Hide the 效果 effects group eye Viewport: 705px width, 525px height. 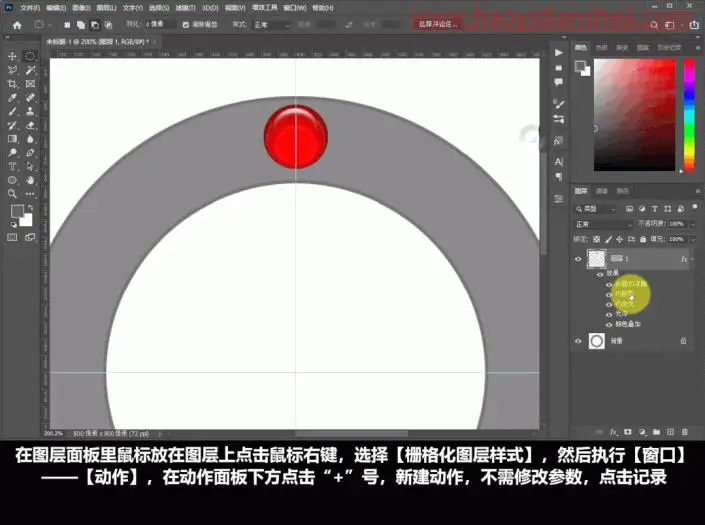(600, 274)
